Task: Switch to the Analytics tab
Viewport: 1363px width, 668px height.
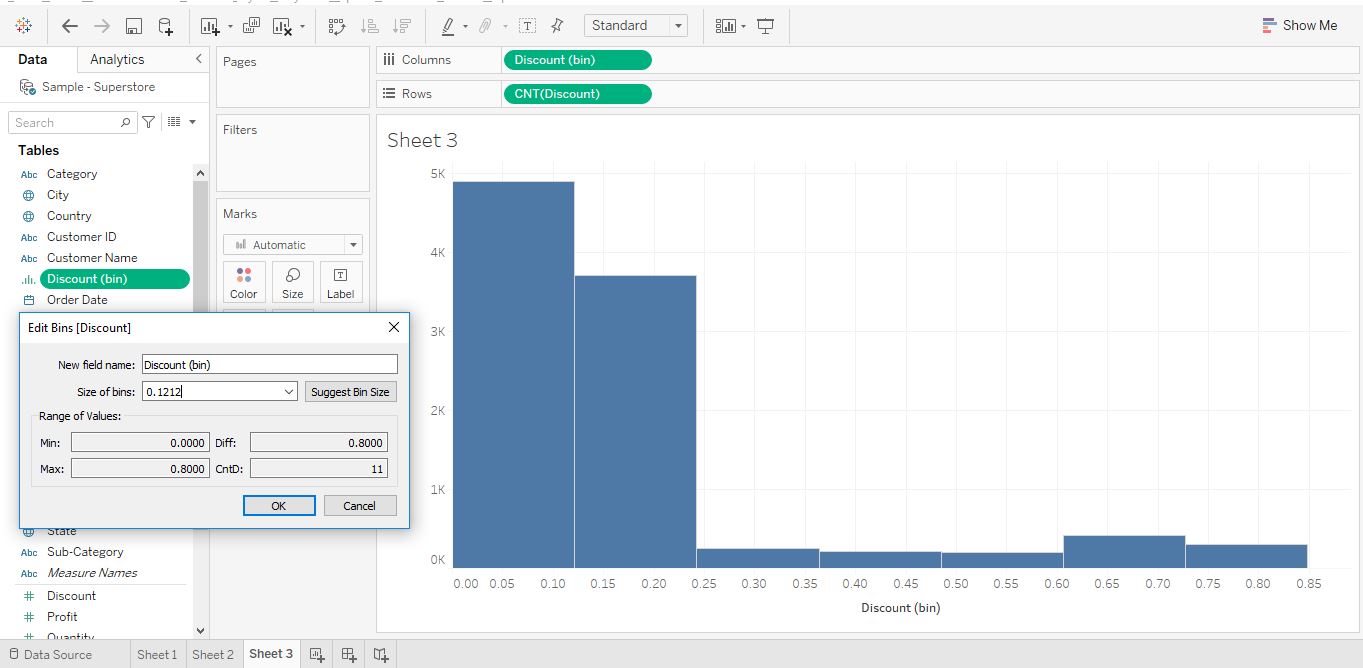Action: [x=115, y=59]
